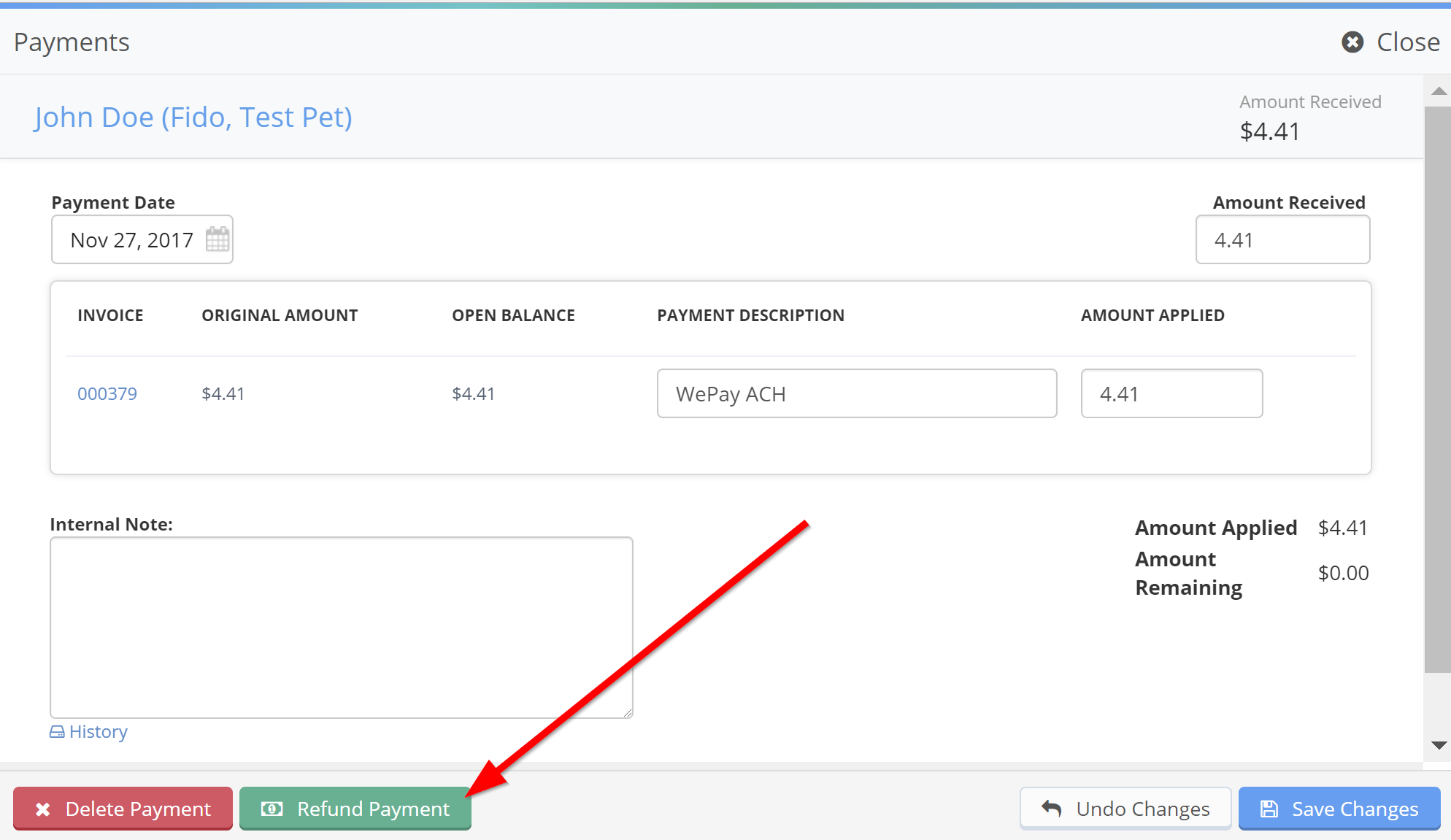Click Undo Changes button label
The image size is (1451, 840).
pyautogui.click(x=1143, y=809)
